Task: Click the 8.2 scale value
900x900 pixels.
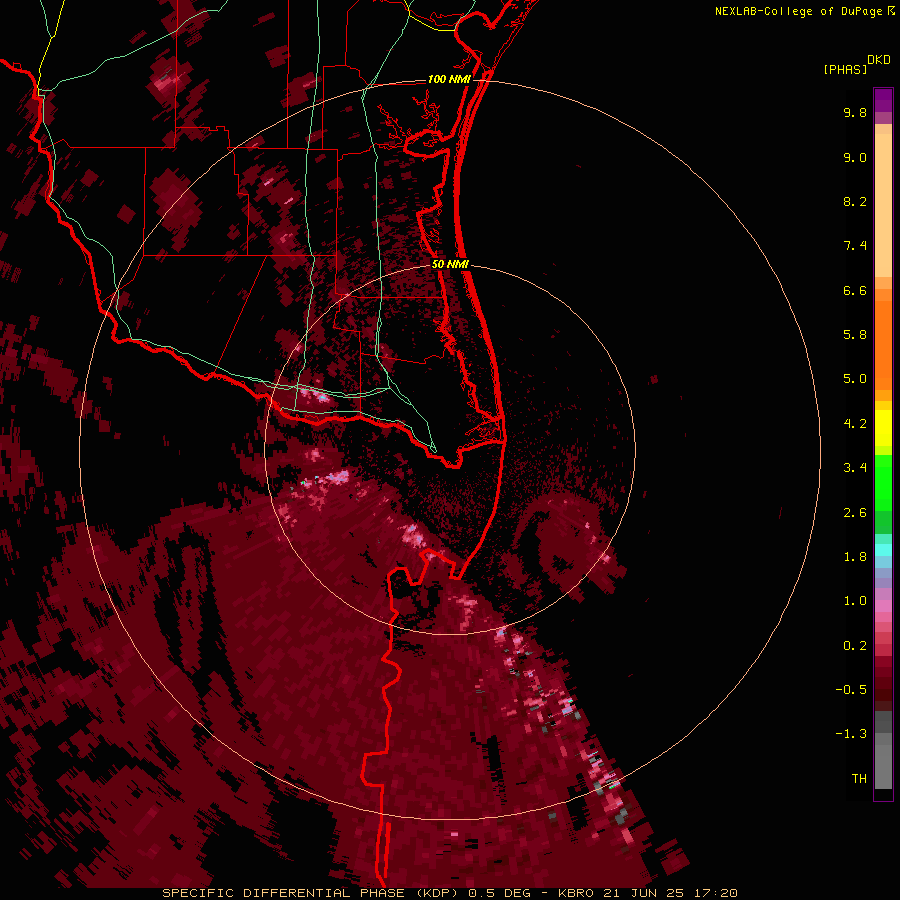Action: tap(855, 201)
